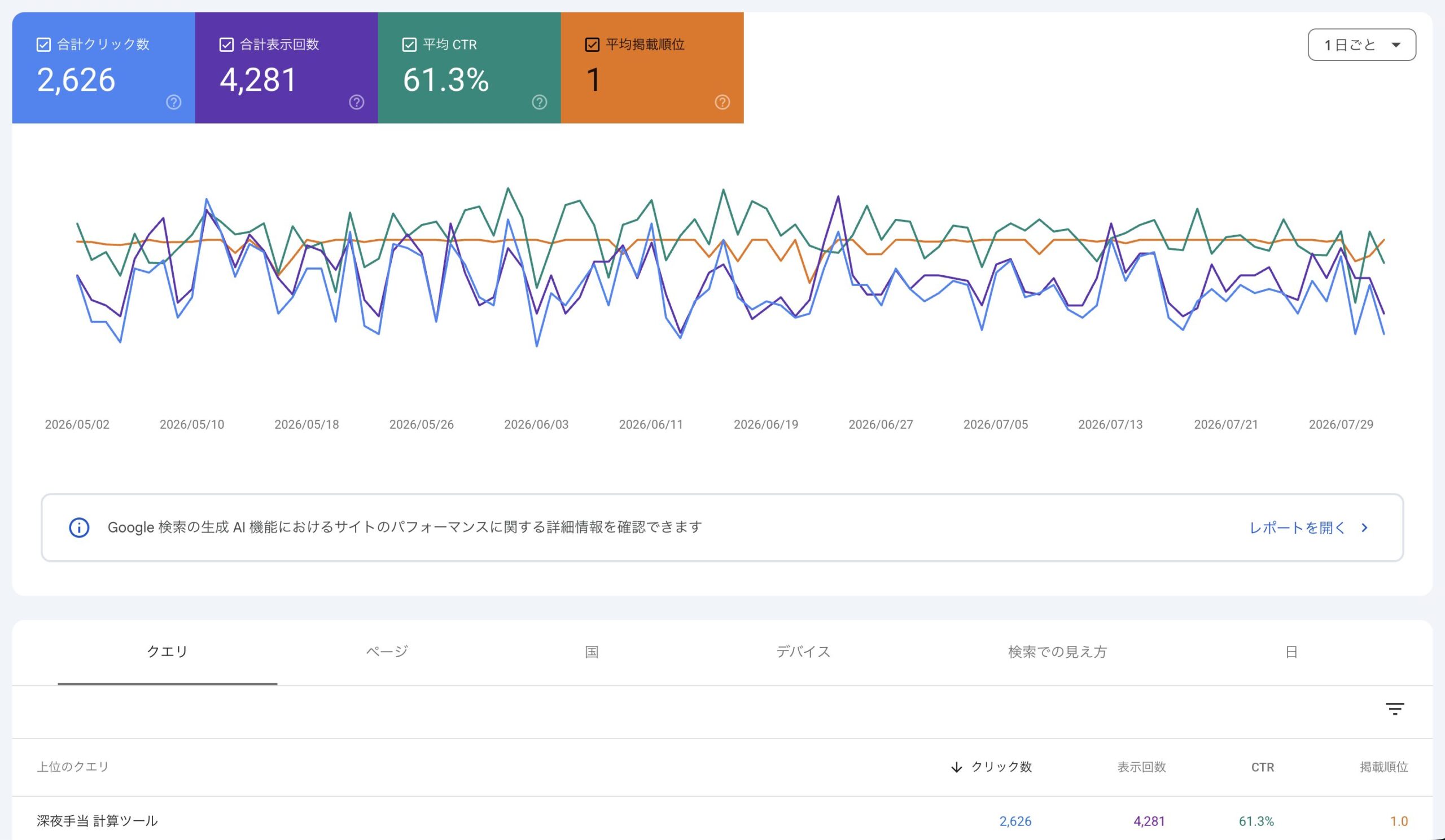Image resolution: width=1445 pixels, height=840 pixels.
Task: Sort table by CTR column header
Action: coord(1262,767)
